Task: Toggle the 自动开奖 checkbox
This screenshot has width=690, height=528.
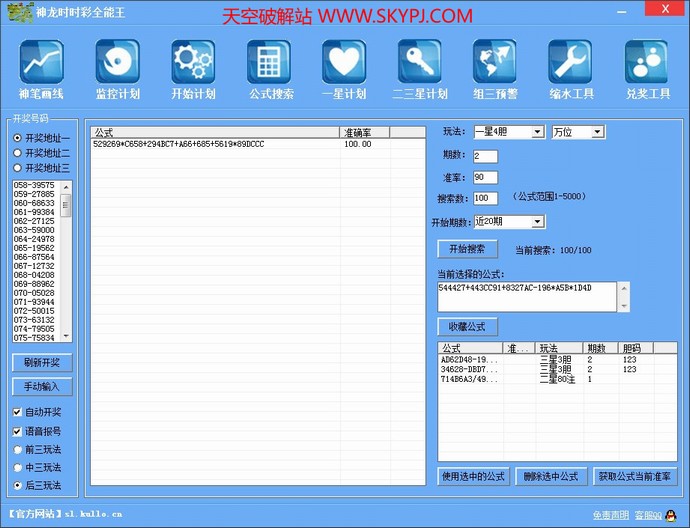Action: 17,412
